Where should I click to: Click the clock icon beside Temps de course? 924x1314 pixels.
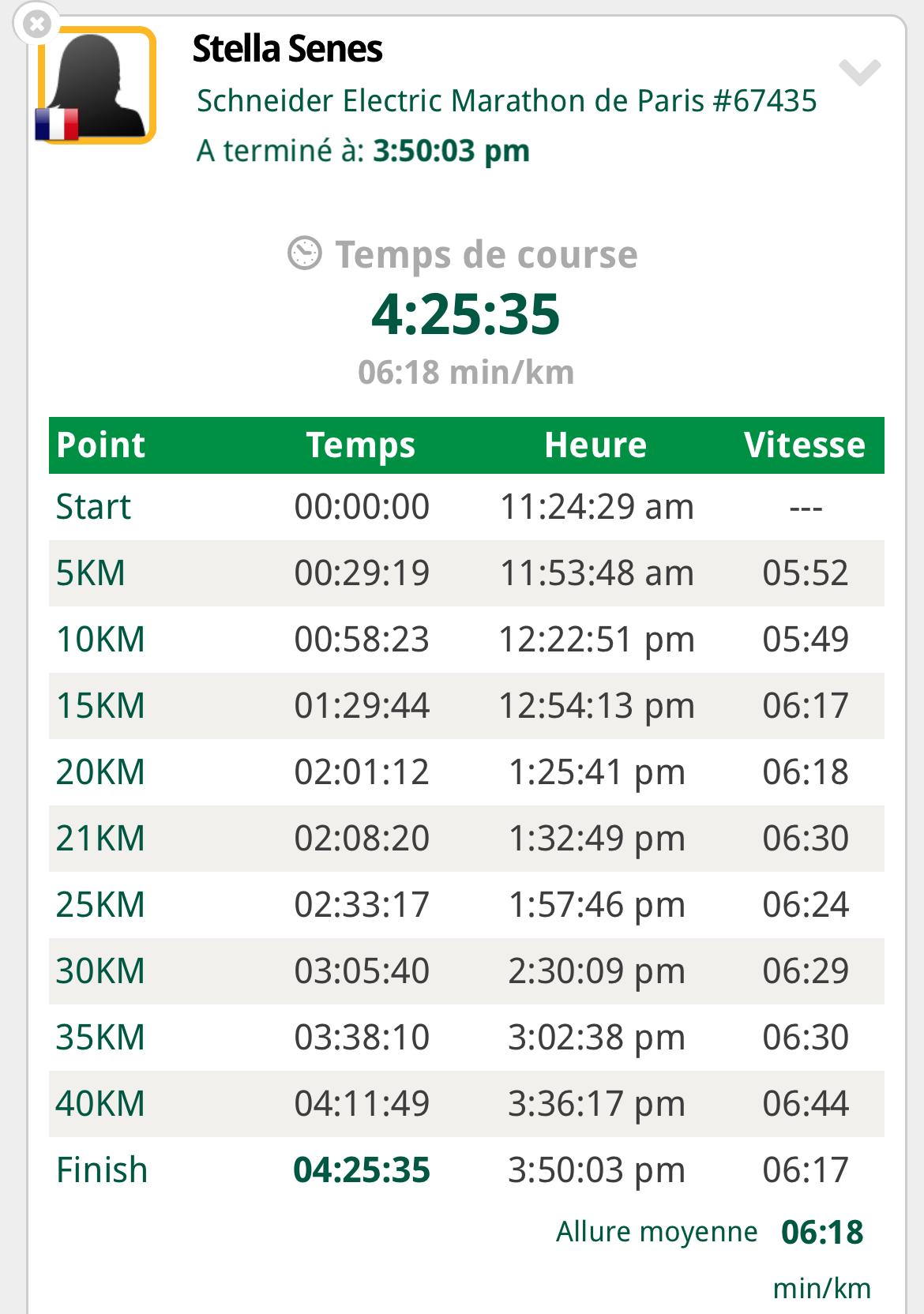coord(305,253)
